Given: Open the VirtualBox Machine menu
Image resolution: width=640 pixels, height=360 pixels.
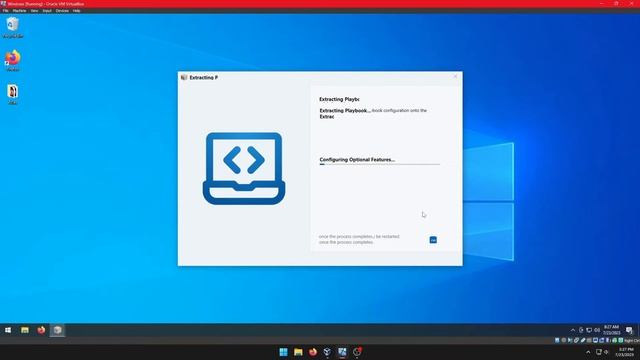Looking at the screenshot, I should [x=19, y=11].
